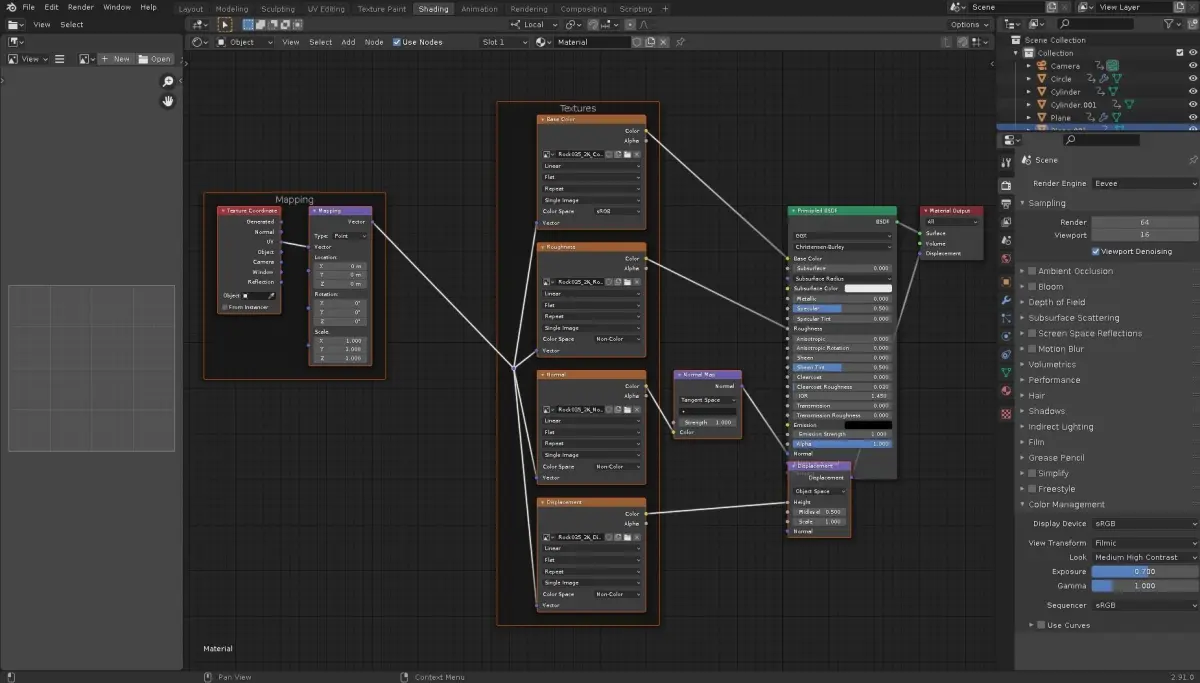The image size is (1200, 683).
Task: Switch to the Layout workspace tab
Action: coord(190,9)
